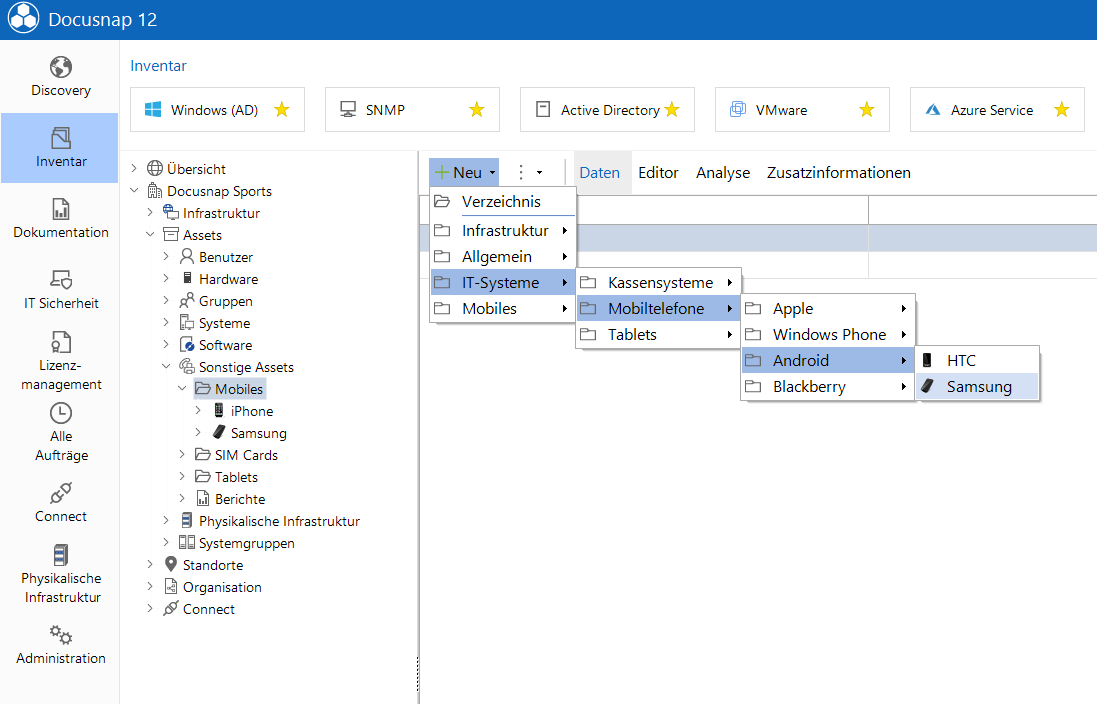Viewport: 1097px width, 704px height.
Task: Start the SNMP inventory tile
Action: [x=412, y=109]
